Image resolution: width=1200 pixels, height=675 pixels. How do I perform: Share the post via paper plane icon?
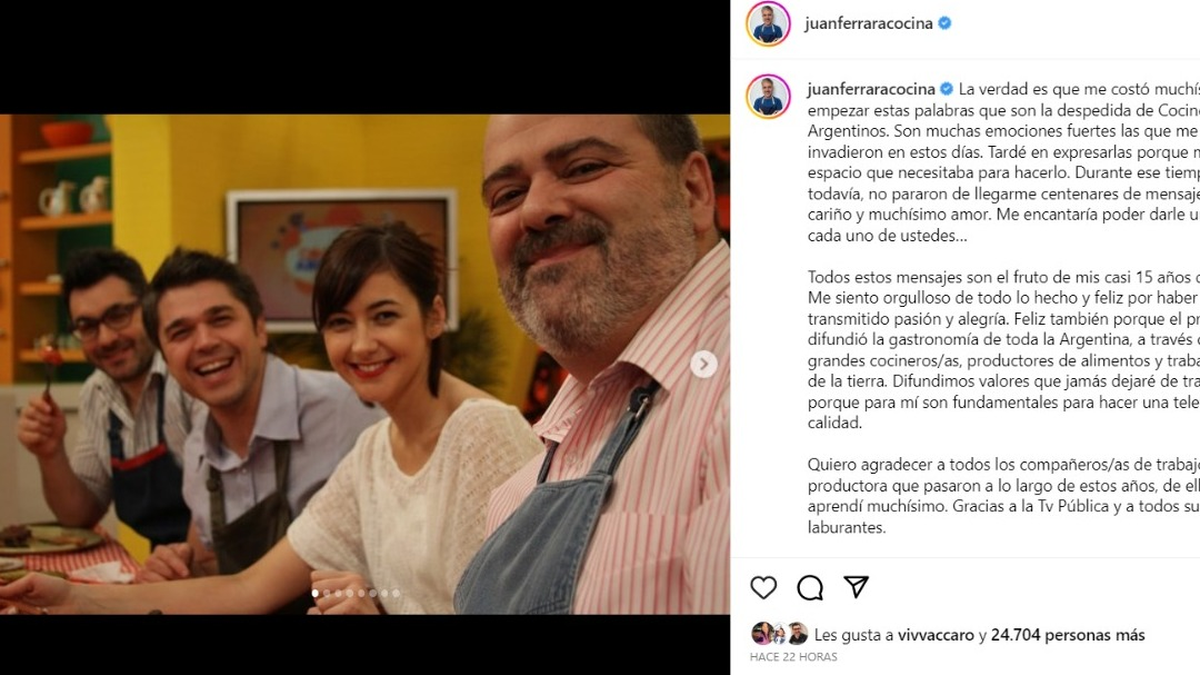click(856, 587)
